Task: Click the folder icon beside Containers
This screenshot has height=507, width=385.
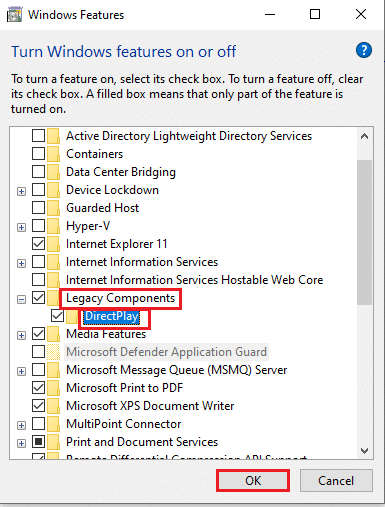Action: pyautogui.click(x=53, y=154)
